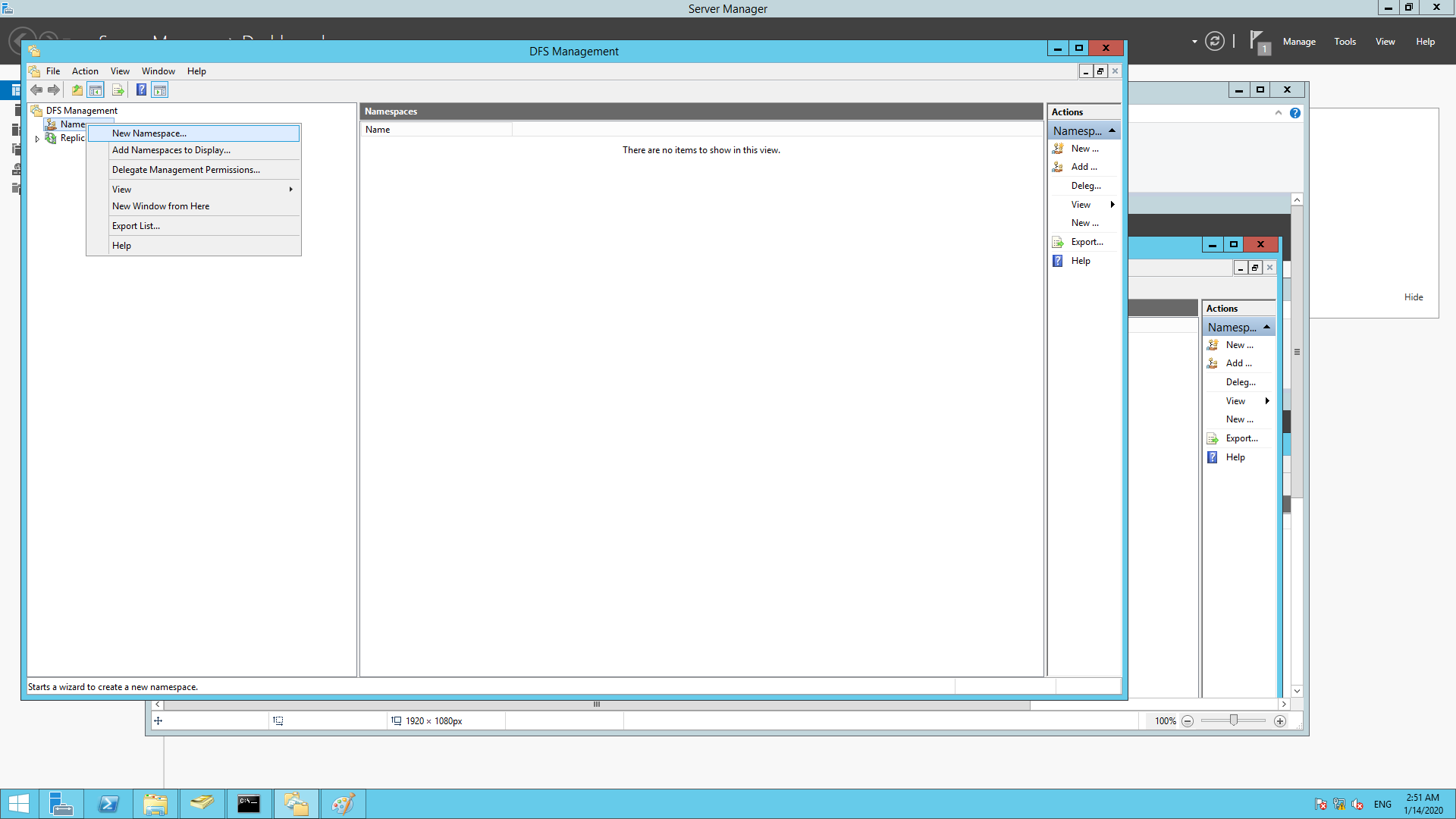Open Help using the question mark toolbar icon
The image size is (1456, 819).
pos(141,89)
